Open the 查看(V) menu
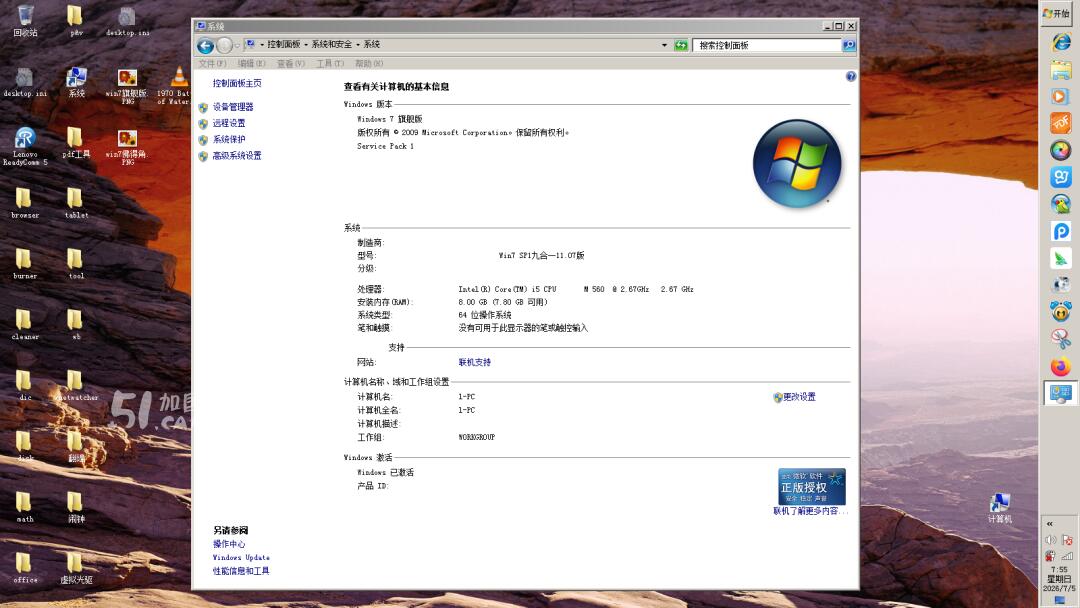 [291, 63]
